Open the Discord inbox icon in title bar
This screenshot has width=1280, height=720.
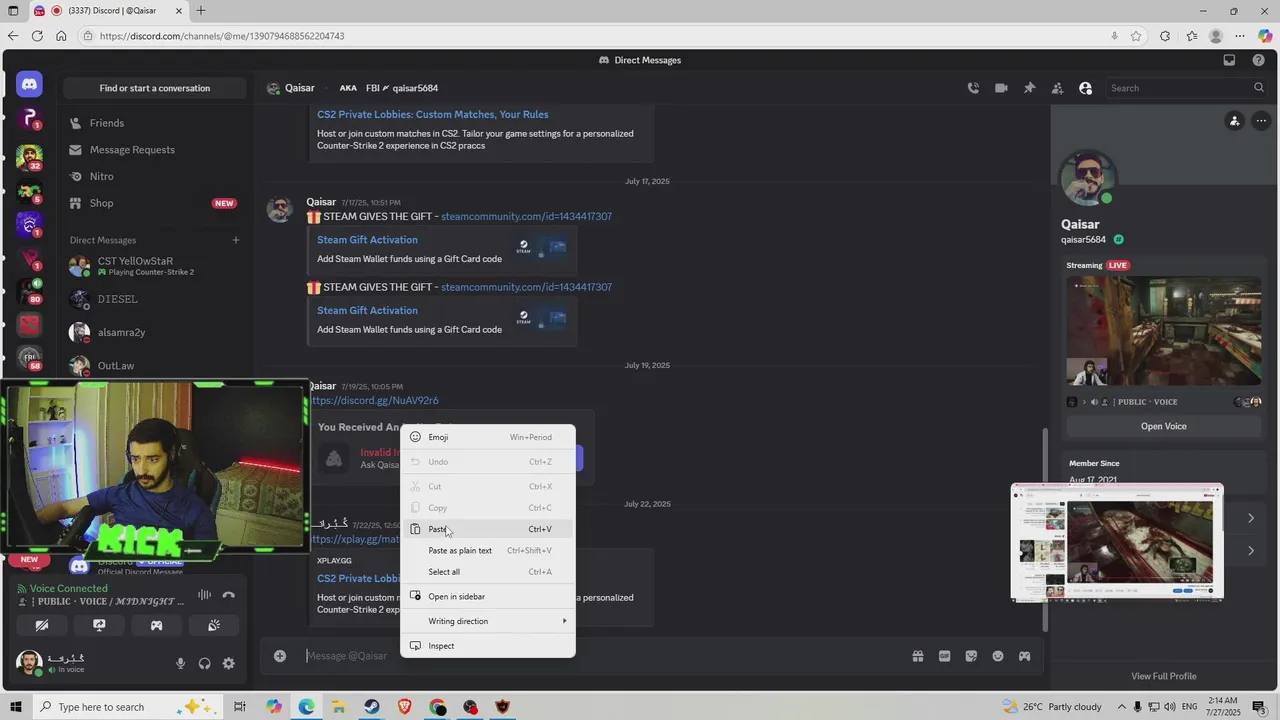click(x=1229, y=60)
